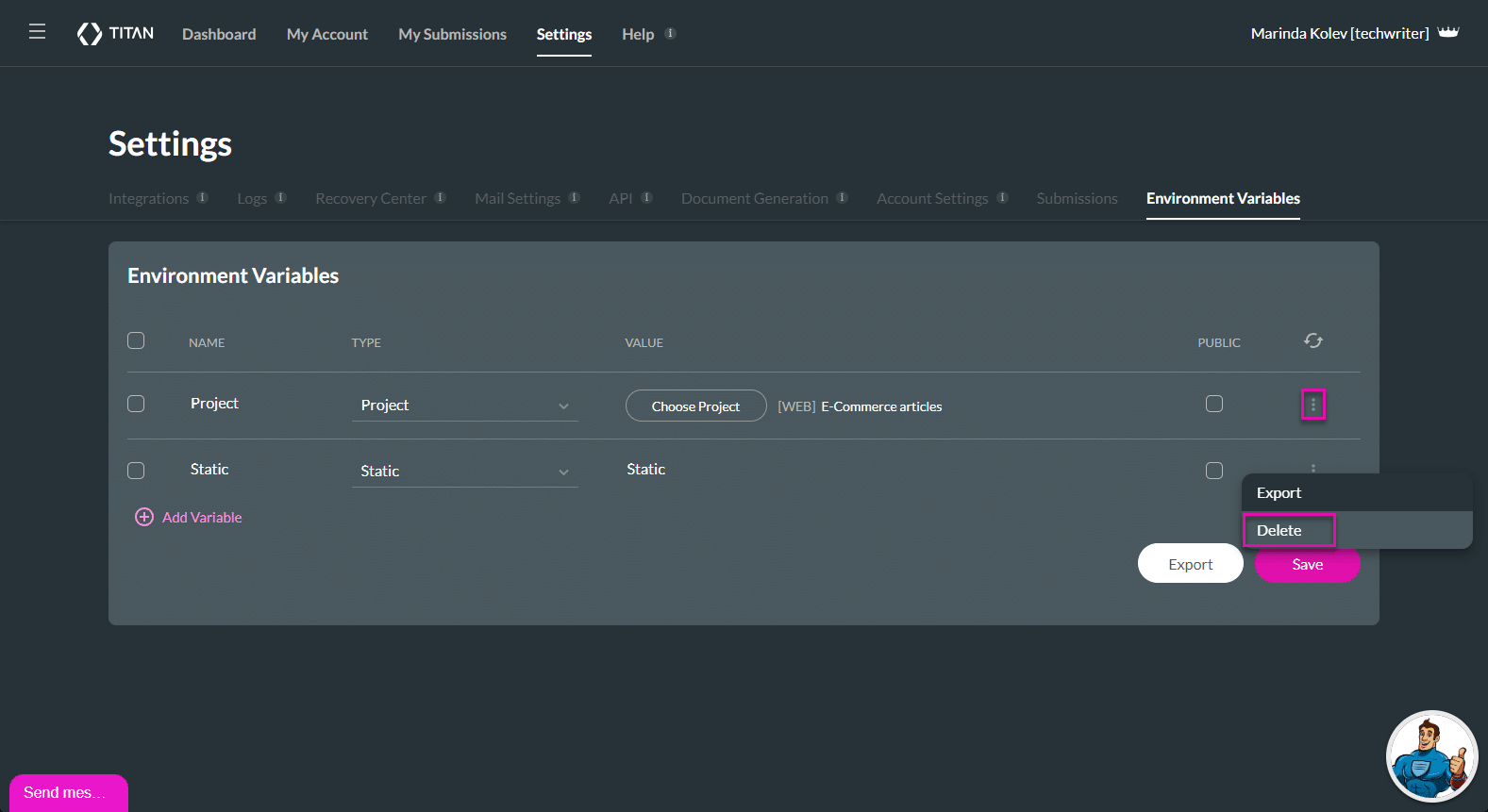Screen dimensions: 1488x812
Task: Click the plus icon beside Add Variable
Action: point(143,517)
